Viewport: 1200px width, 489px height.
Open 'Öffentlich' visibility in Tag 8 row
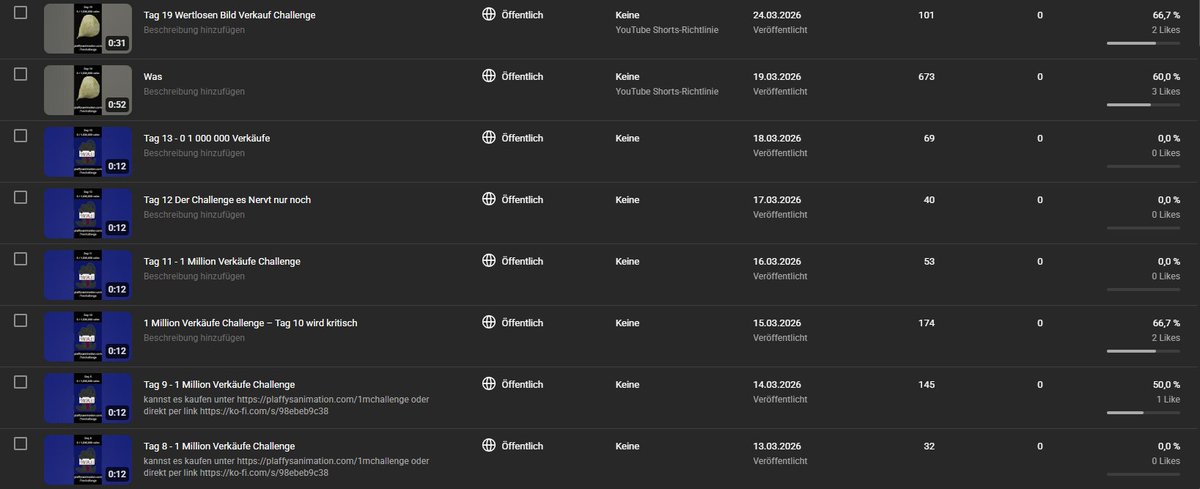[x=522, y=446]
